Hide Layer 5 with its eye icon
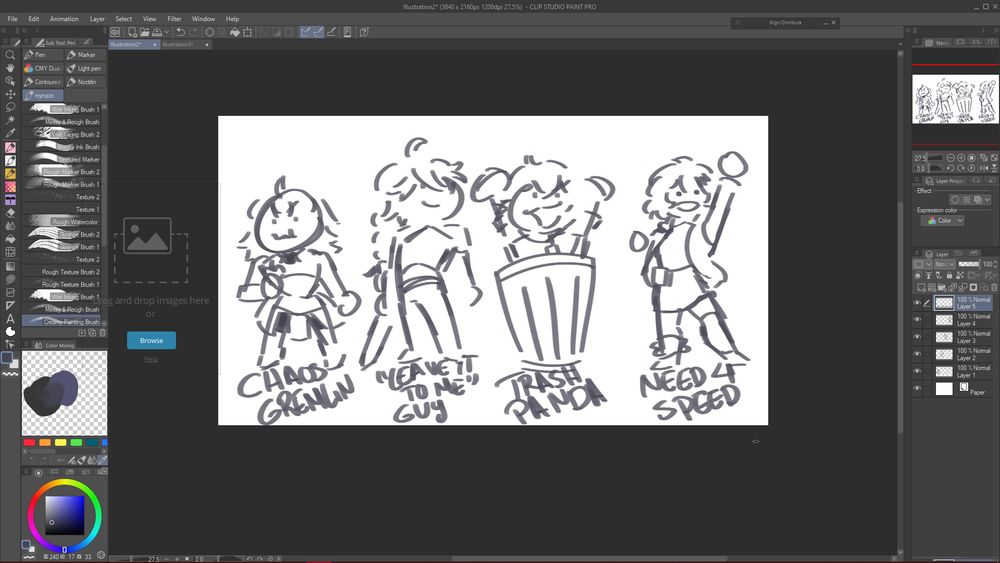 [x=917, y=303]
